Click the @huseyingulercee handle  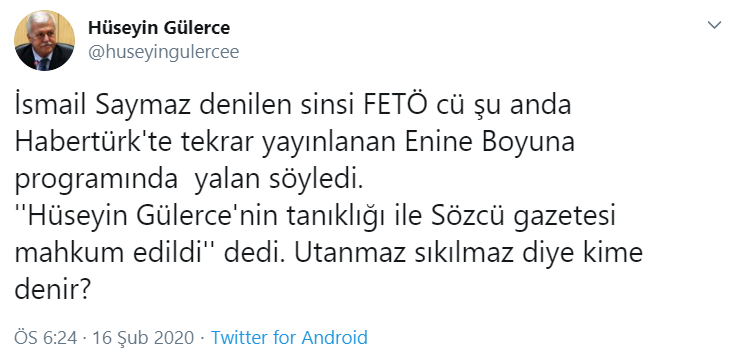[x=163, y=52]
